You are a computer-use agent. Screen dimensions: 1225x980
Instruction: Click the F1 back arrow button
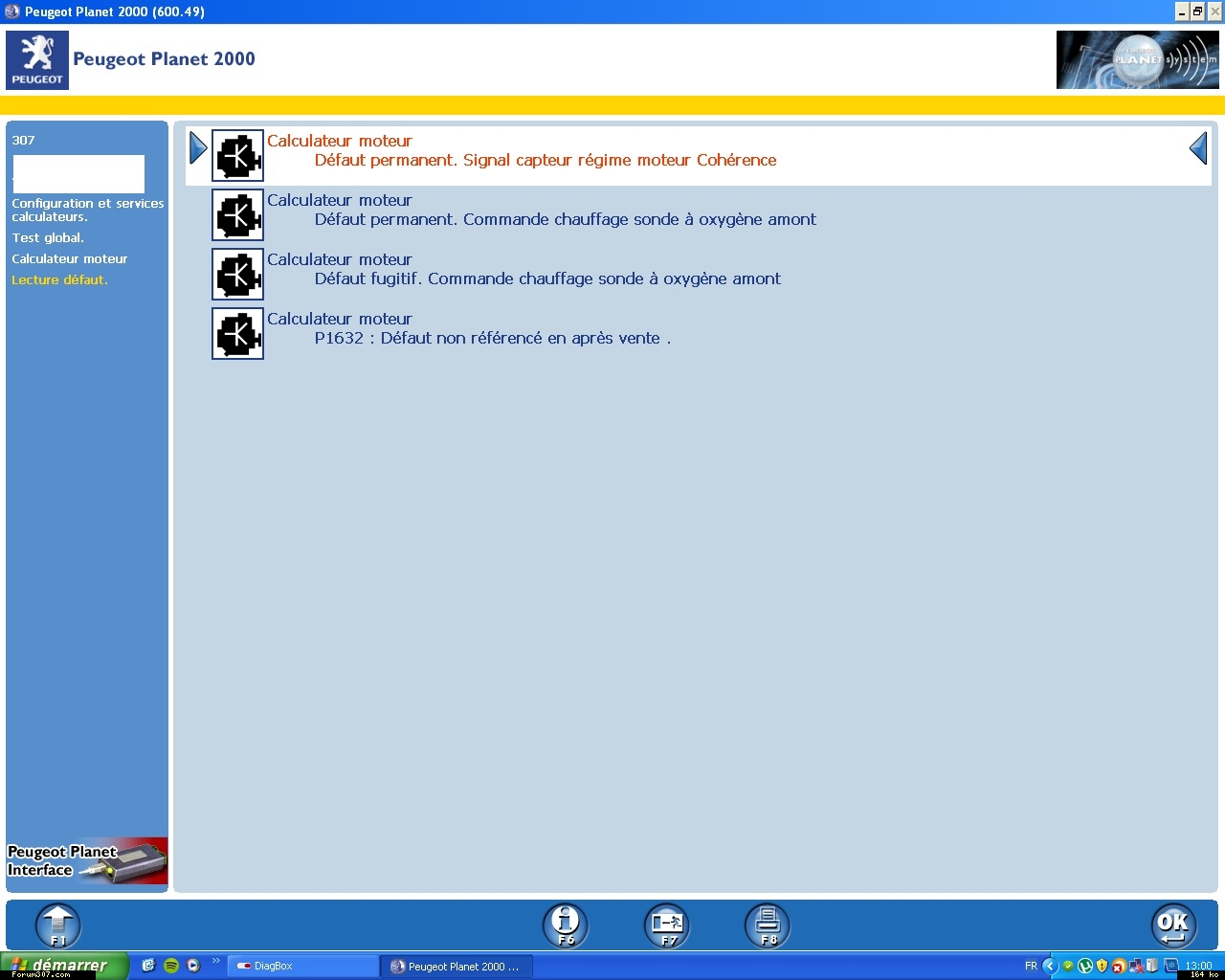point(58,925)
